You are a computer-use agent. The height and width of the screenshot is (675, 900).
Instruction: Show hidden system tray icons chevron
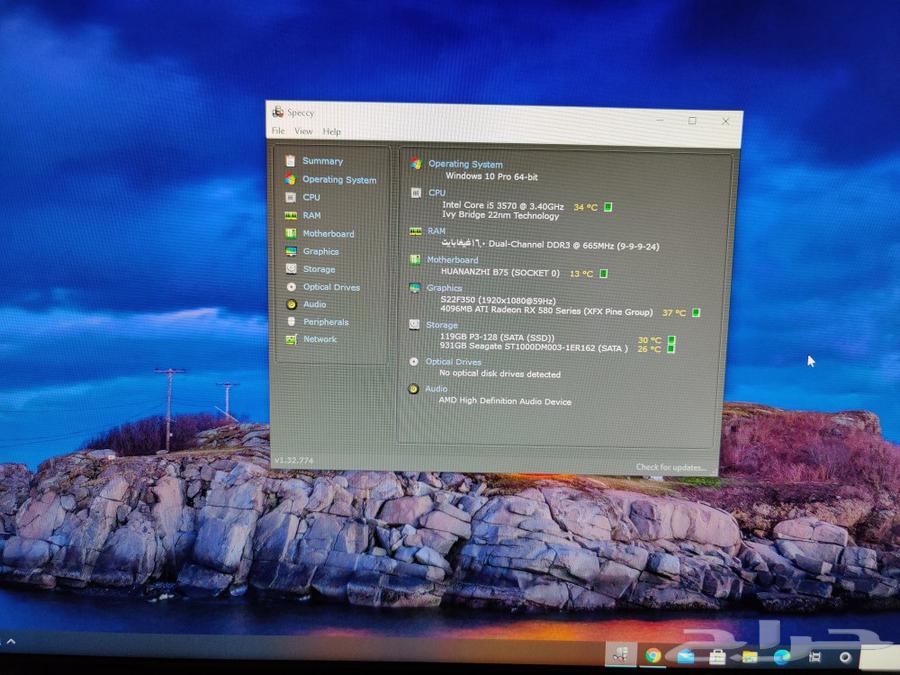(11, 641)
